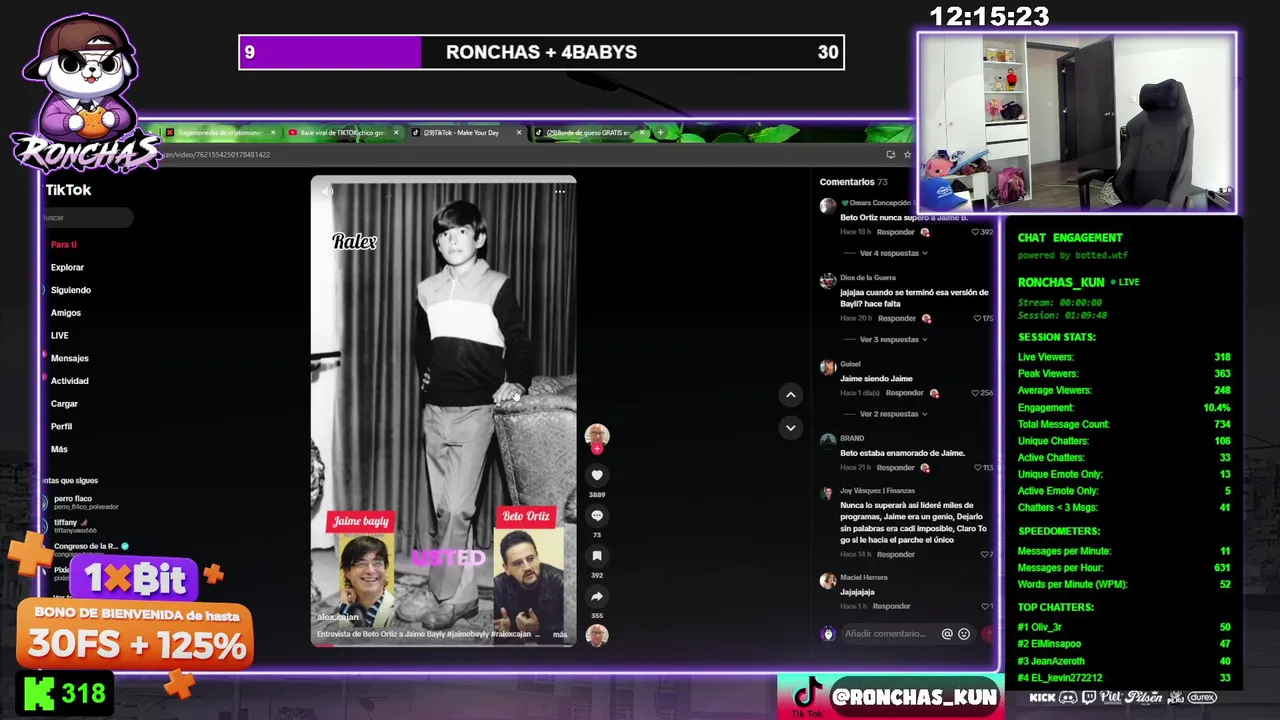Screen dimensions: 1280x720
Task: Open 'Mensajes' in TikTok sidebar
Action: coord(70,358)
